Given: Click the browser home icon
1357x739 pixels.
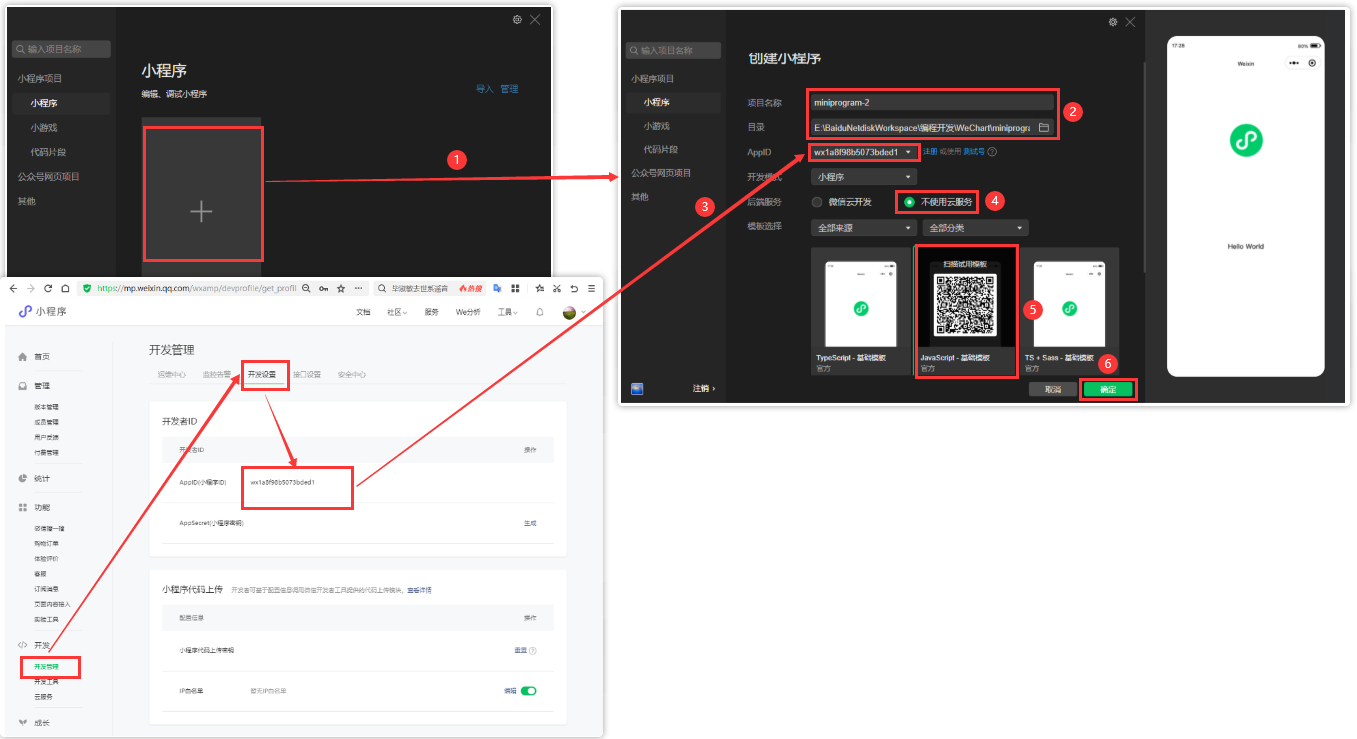Looking at the screenshot, I should (65, 288).
